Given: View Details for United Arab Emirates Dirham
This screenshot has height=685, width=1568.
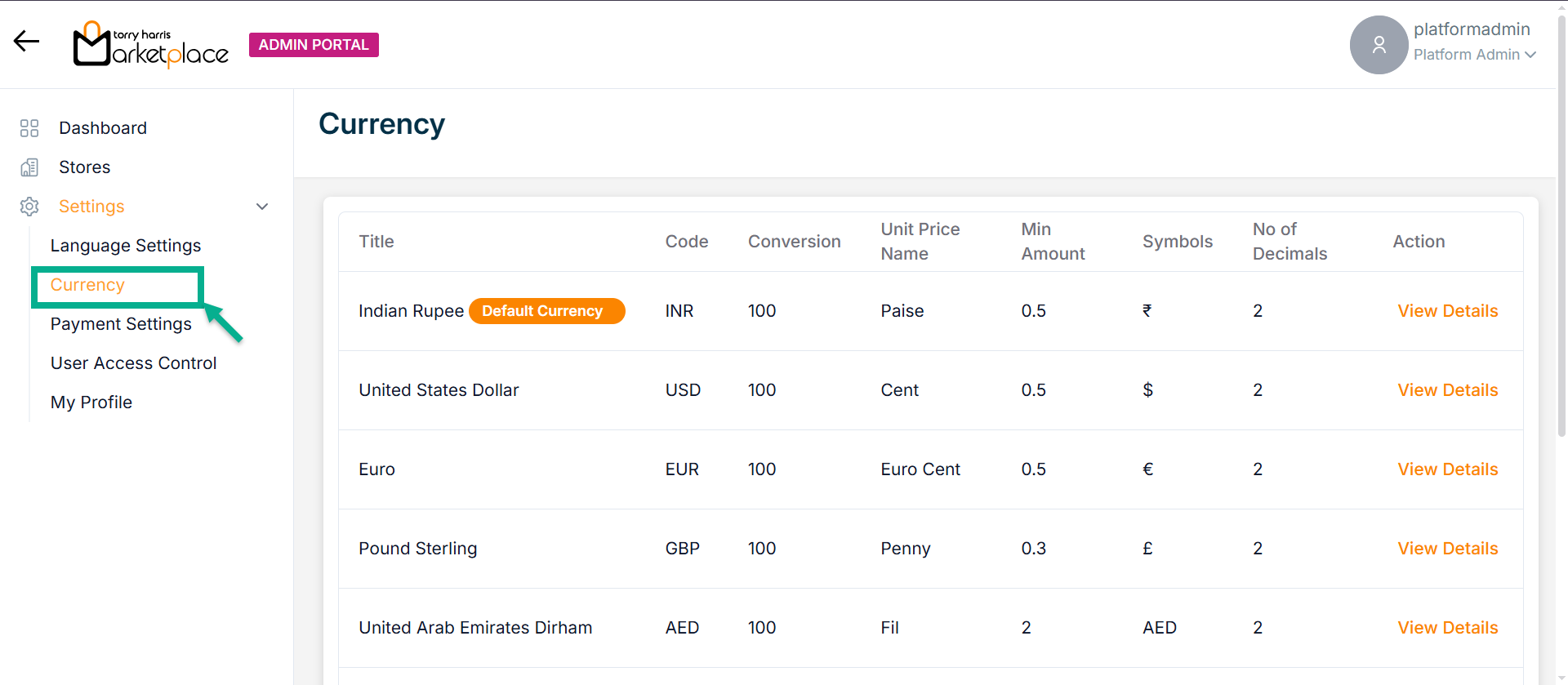Looking at the screenshot, I should coord(1447,628).
